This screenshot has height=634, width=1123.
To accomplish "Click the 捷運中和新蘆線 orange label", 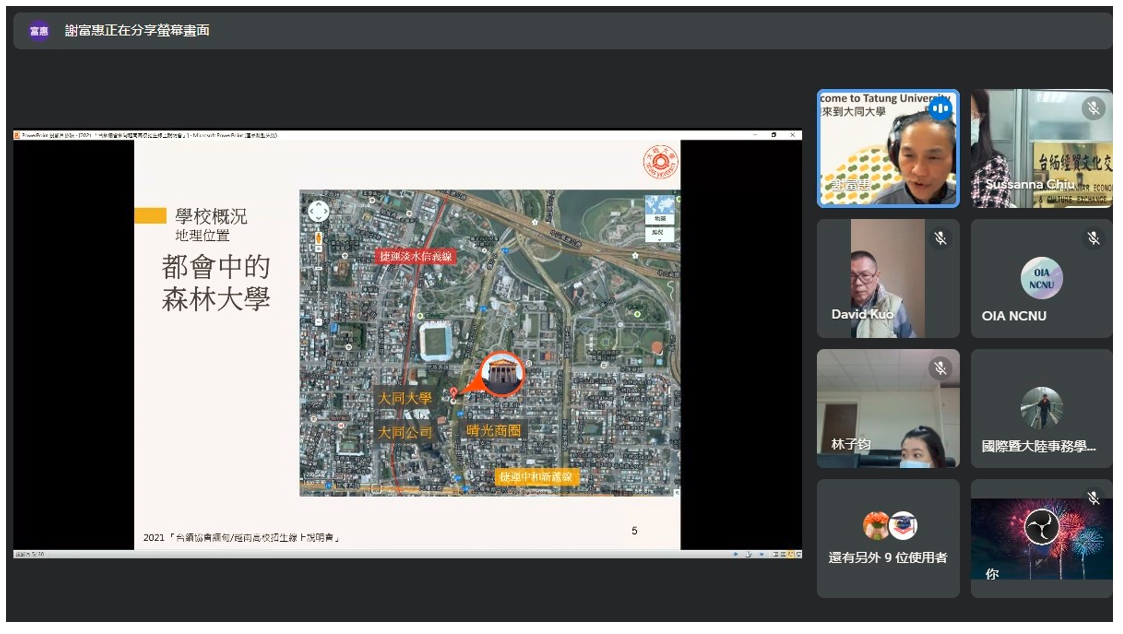I will [x=536, y=477].
